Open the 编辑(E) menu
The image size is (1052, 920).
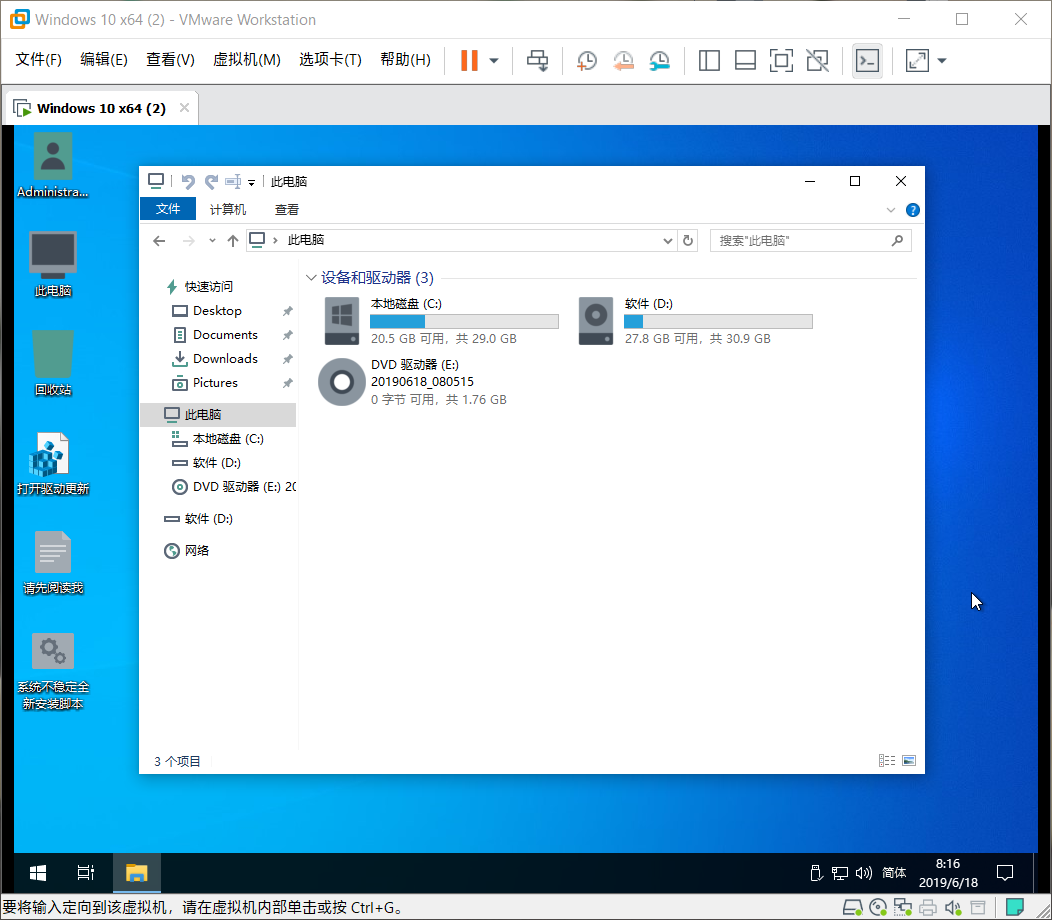pos(103,60)
